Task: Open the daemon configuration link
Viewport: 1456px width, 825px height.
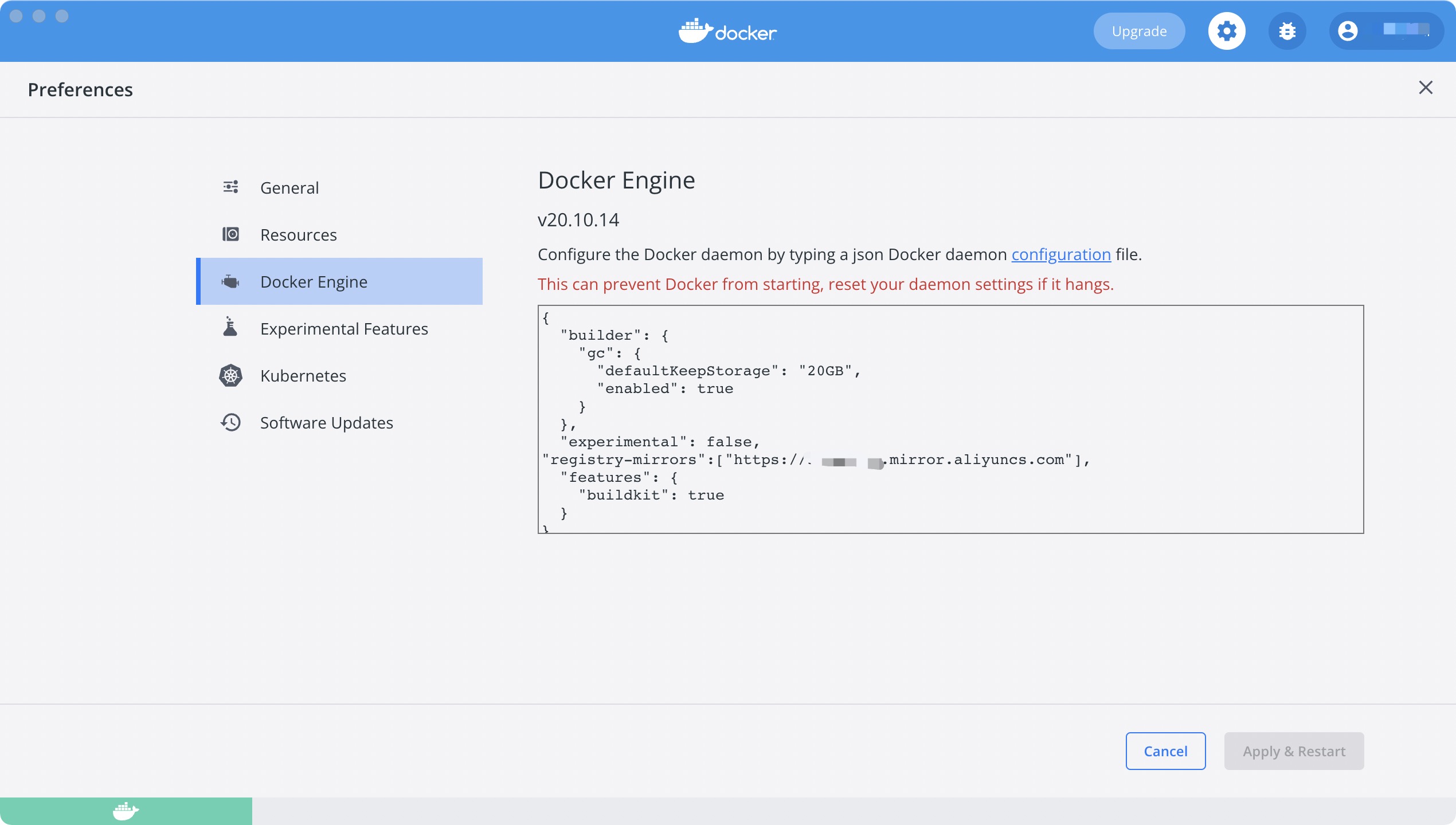Action: click(1060, 254)
